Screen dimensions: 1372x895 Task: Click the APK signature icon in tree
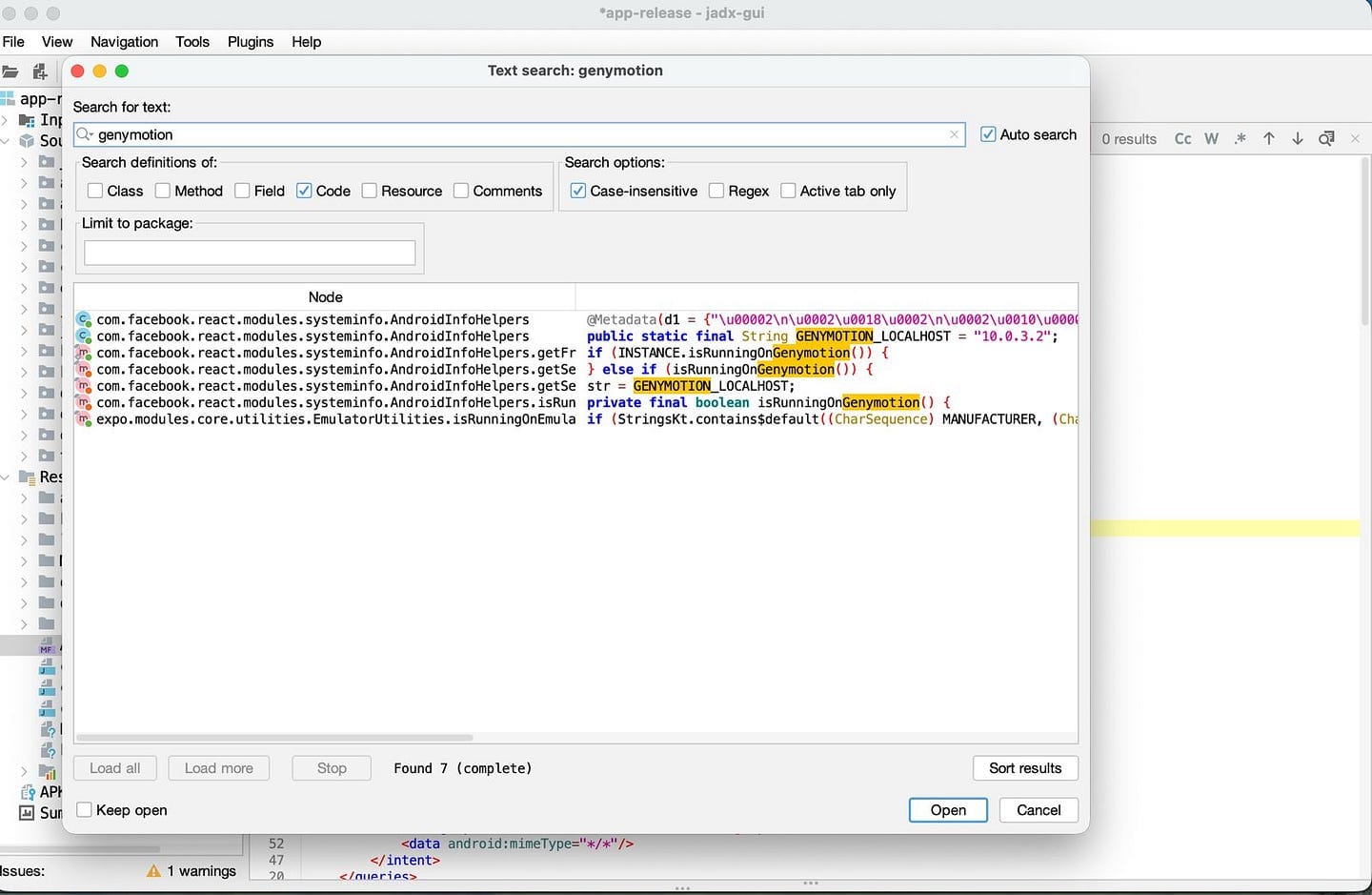(28, 792)
